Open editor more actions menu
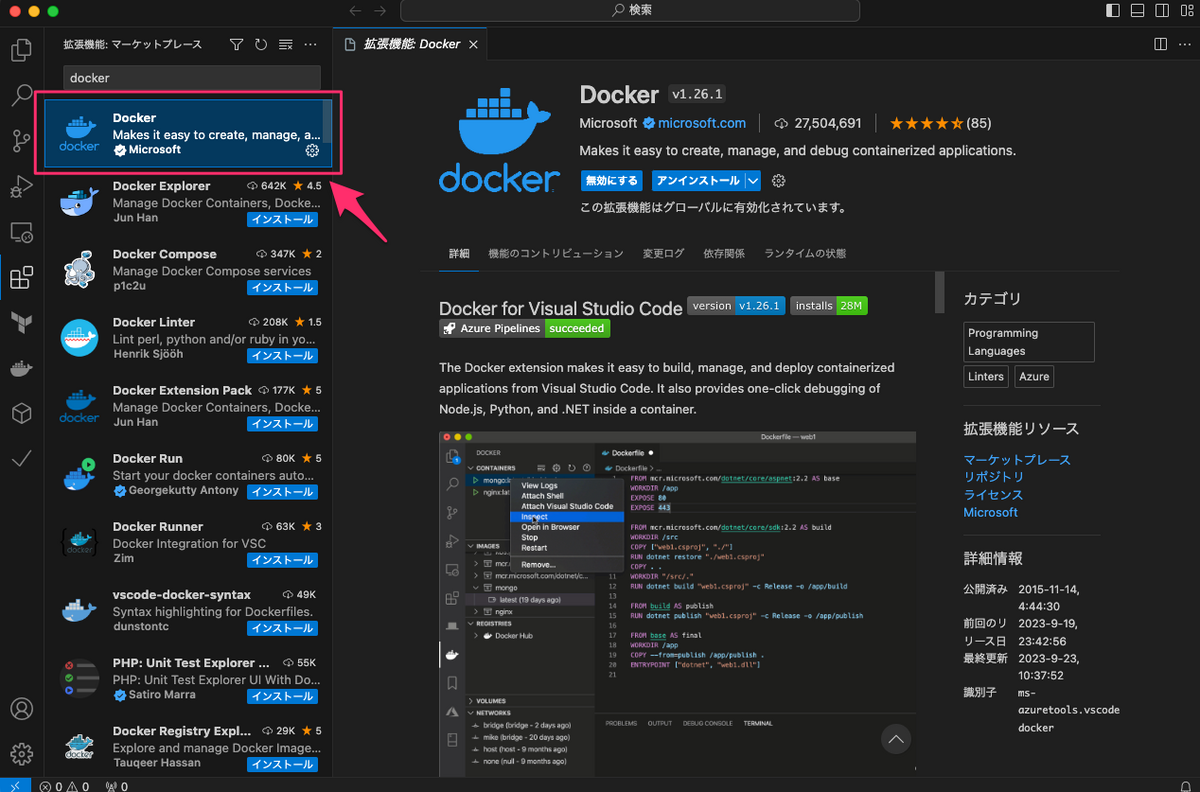 1184,44
